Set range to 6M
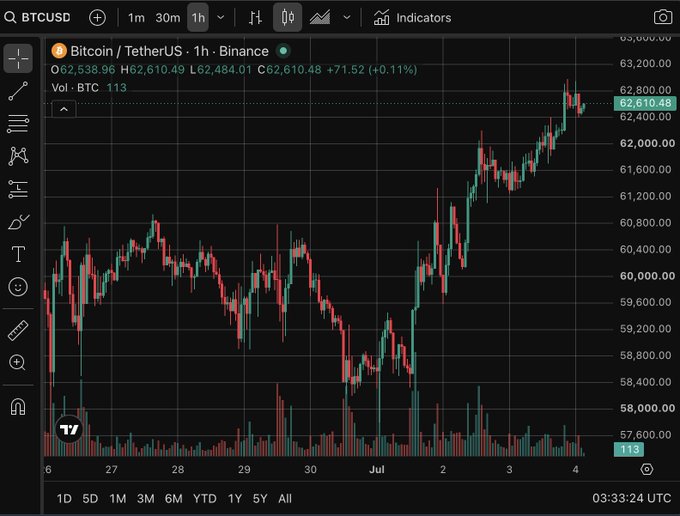 173,499
